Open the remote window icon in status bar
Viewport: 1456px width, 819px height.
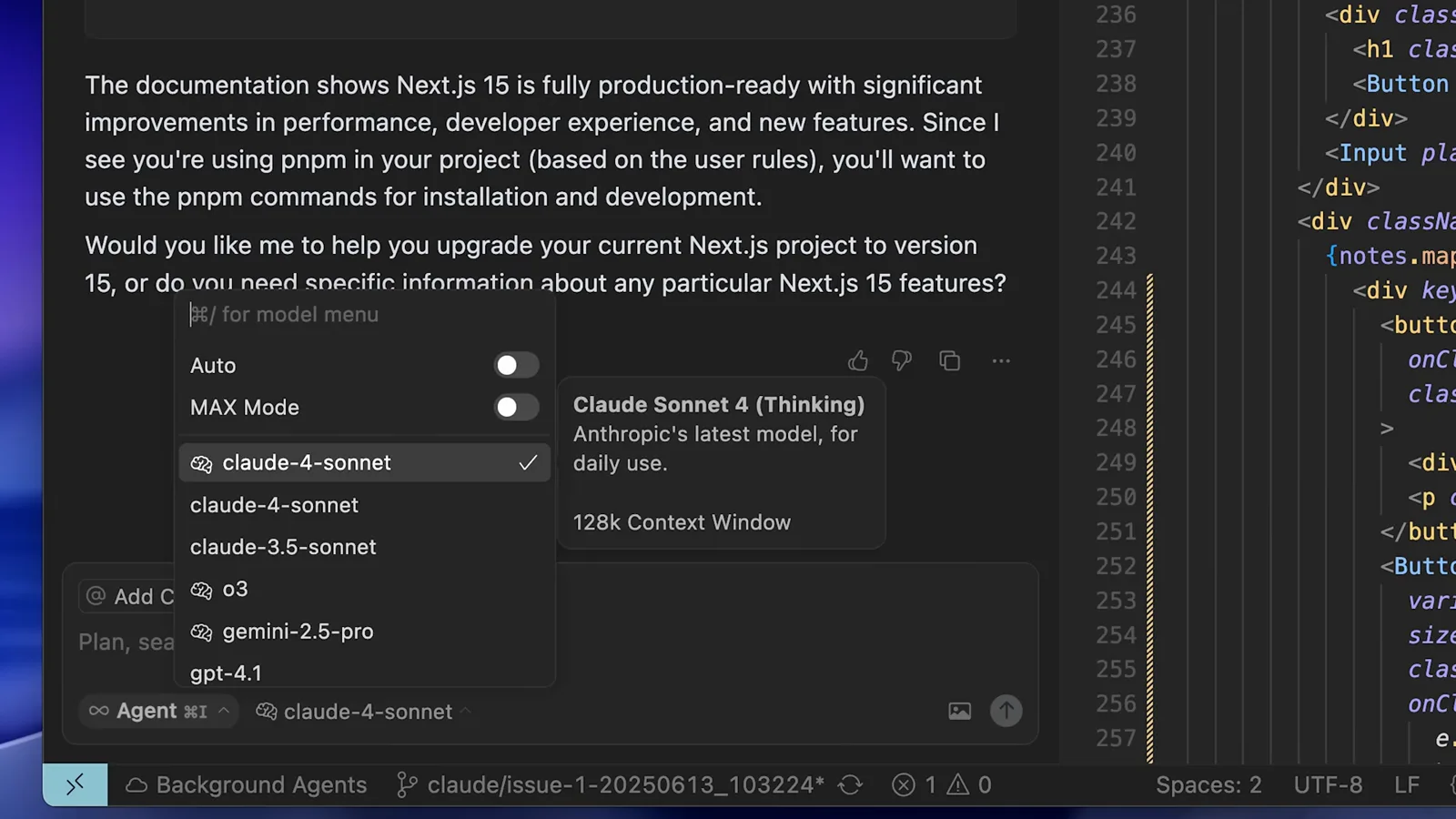click(76, 784)
